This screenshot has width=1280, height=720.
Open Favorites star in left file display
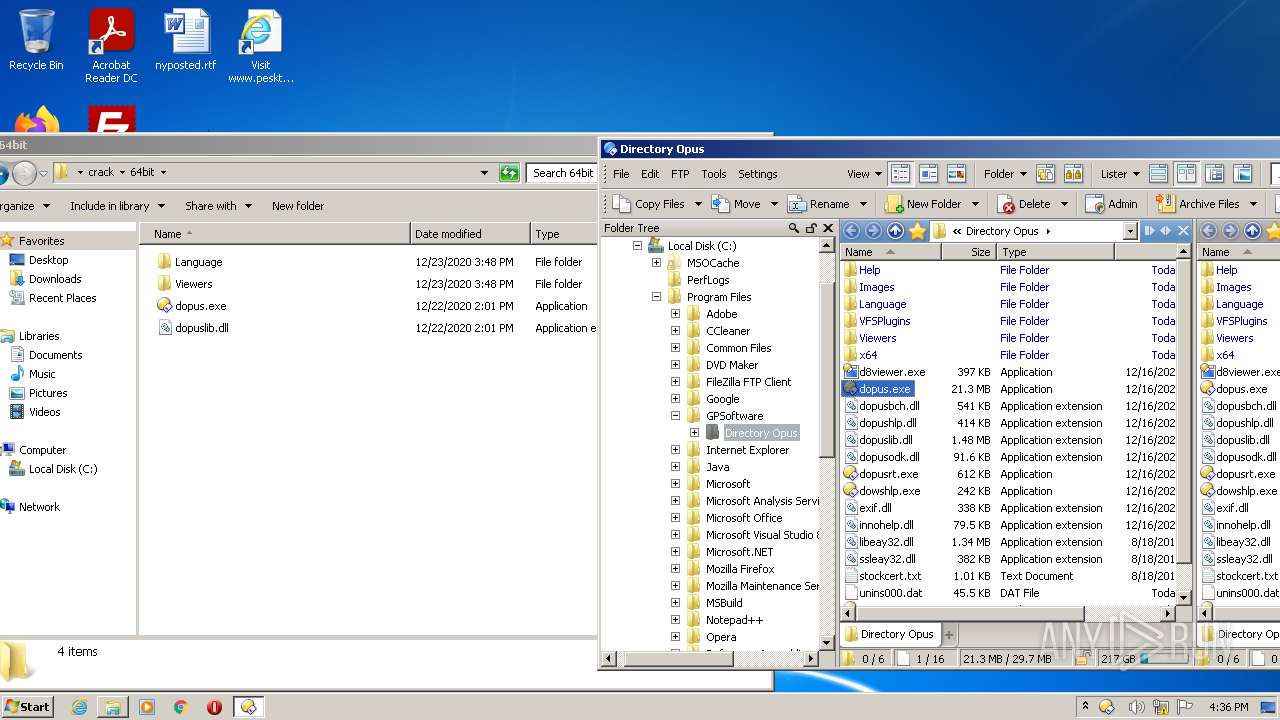(917, 231)
